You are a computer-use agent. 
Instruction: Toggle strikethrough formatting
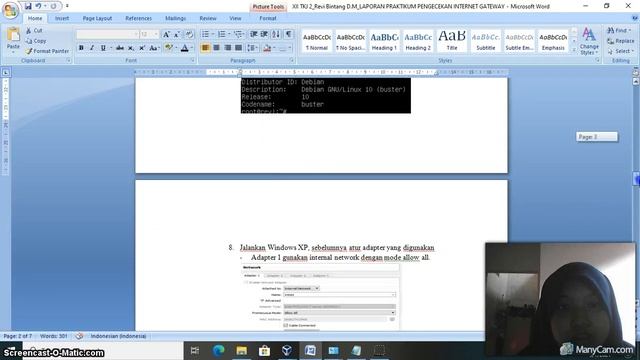[x=120, y=48]
